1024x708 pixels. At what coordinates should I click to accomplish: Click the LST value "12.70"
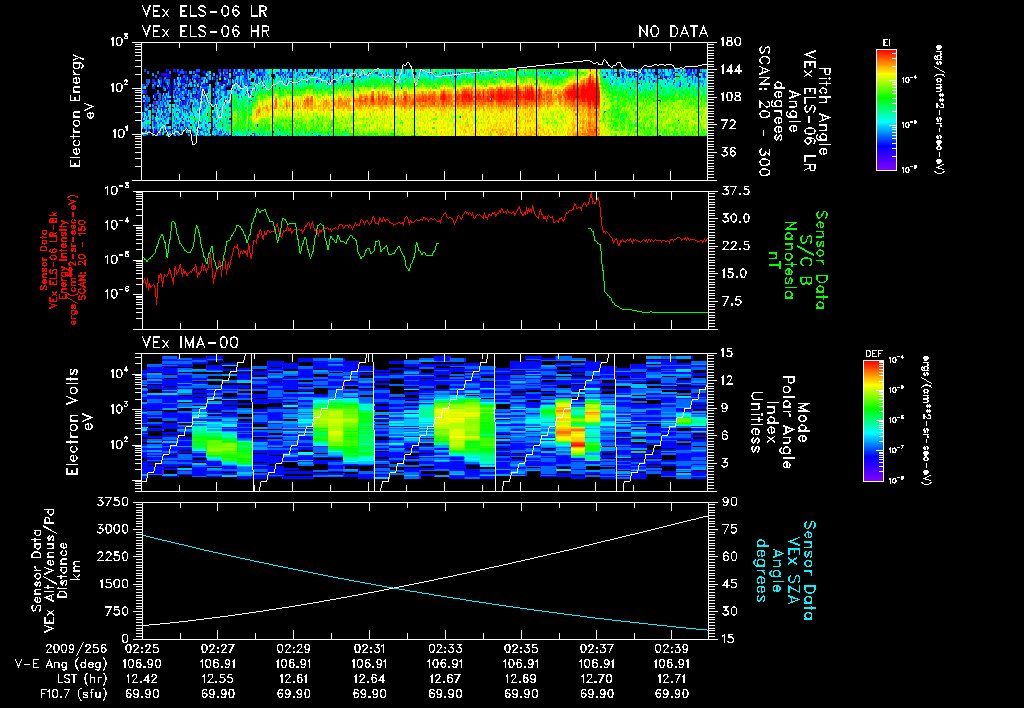tap(596, 679)
